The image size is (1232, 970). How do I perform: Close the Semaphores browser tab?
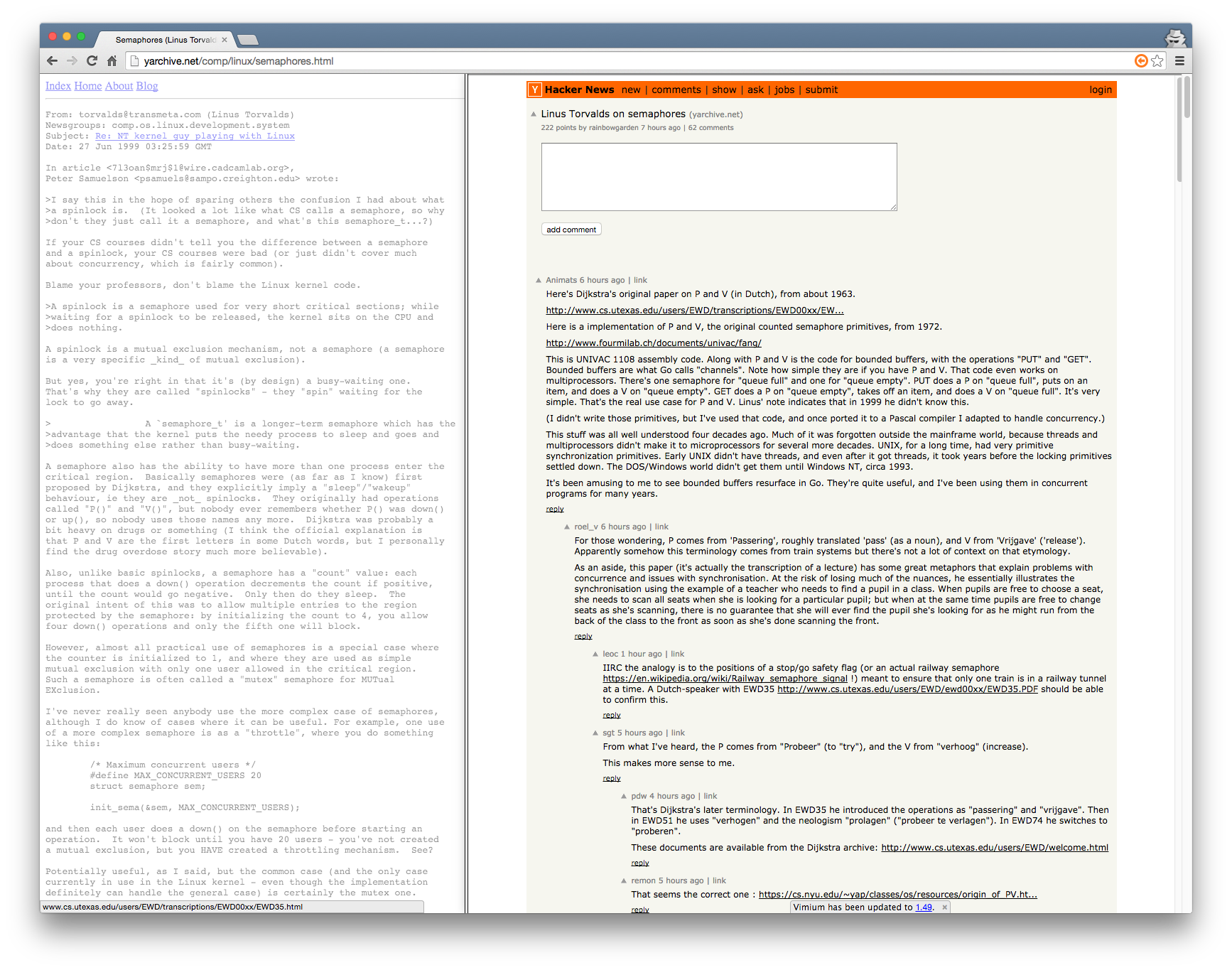(225, 40)
